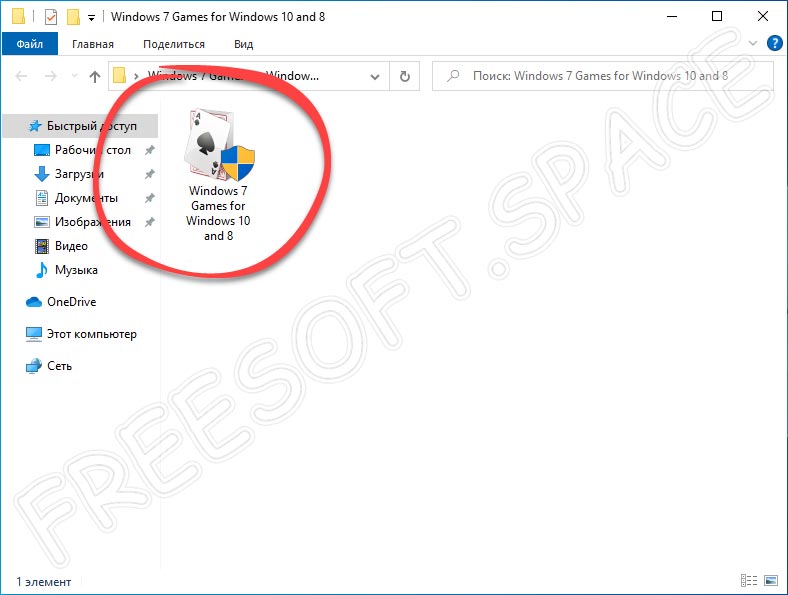
Task: Click the pin icon next to Рабочий стол
Action: pos(150,150)
